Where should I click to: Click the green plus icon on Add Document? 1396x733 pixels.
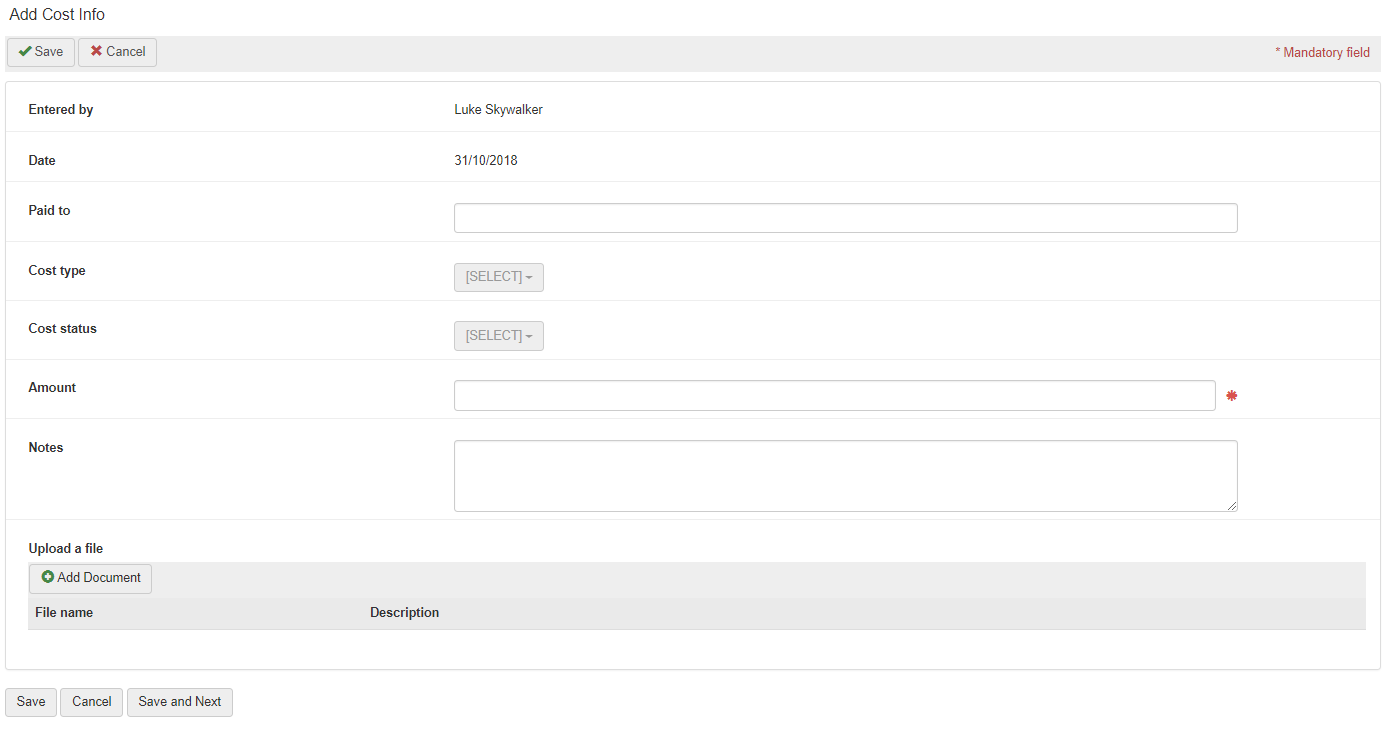(48, 578)
